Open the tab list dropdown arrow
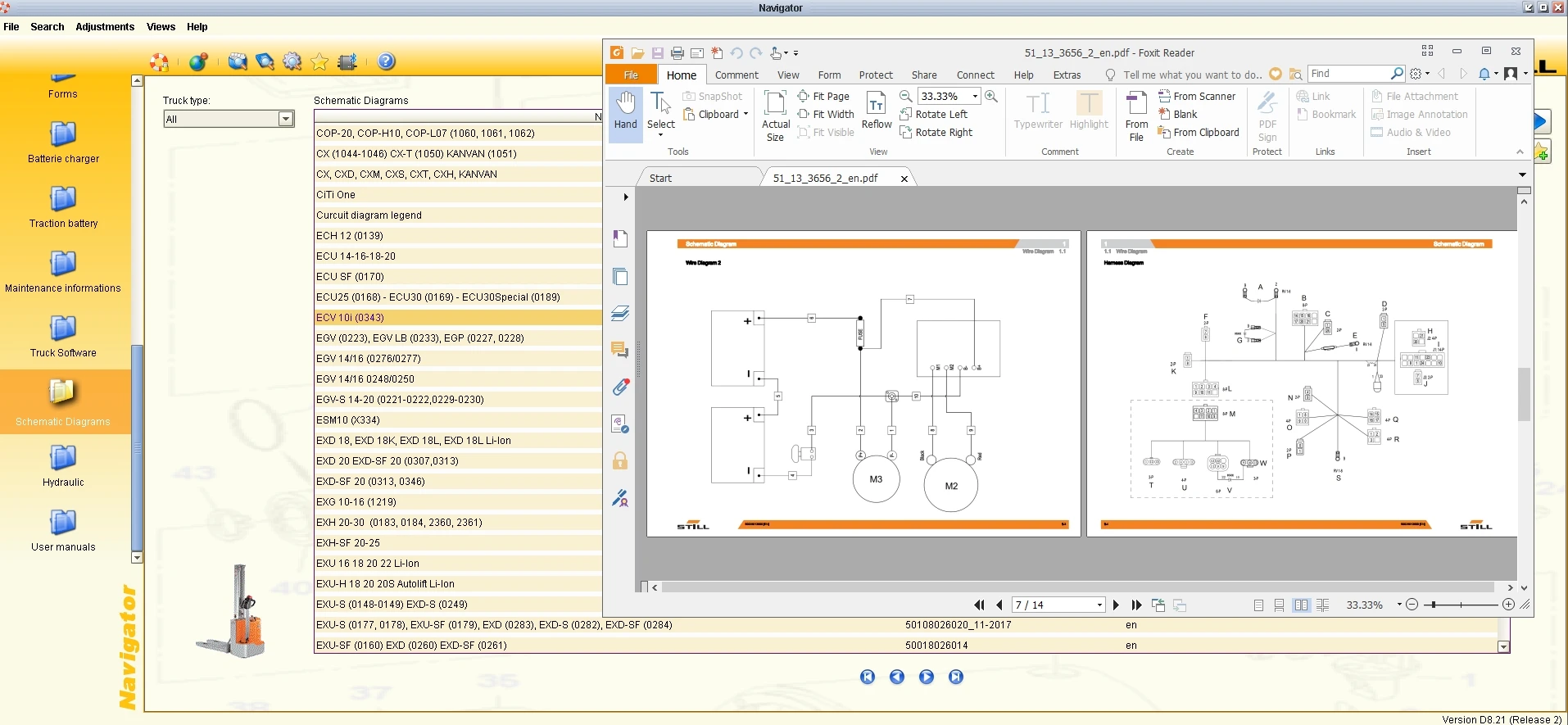The width and height of the screenshot is (1568, 725). [1522, 174]
